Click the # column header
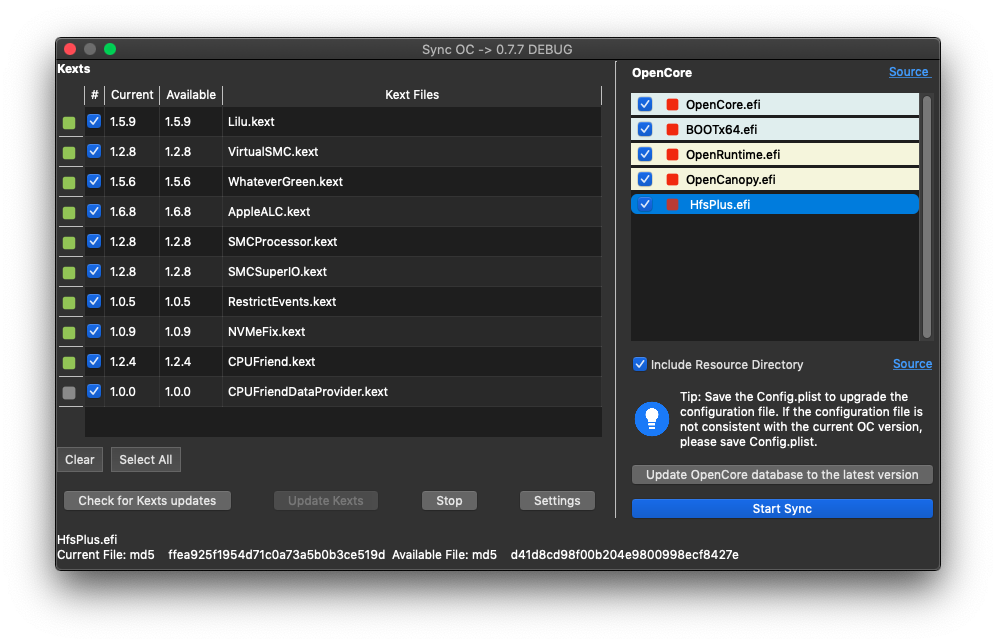 click(x=95, y=95)
